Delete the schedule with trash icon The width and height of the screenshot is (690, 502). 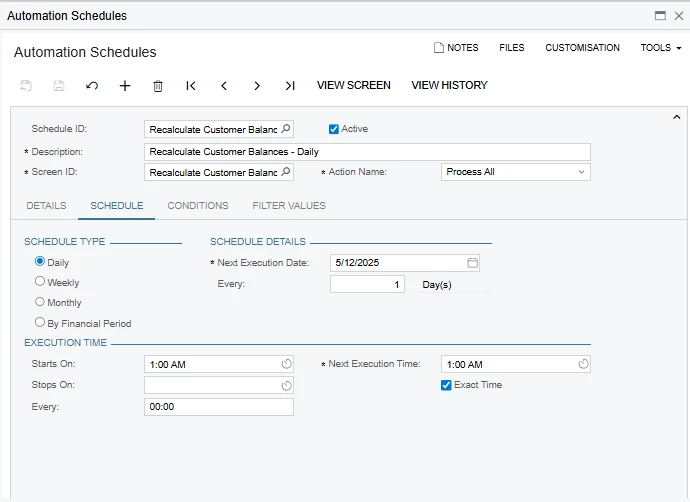click(x=158, y=86)
